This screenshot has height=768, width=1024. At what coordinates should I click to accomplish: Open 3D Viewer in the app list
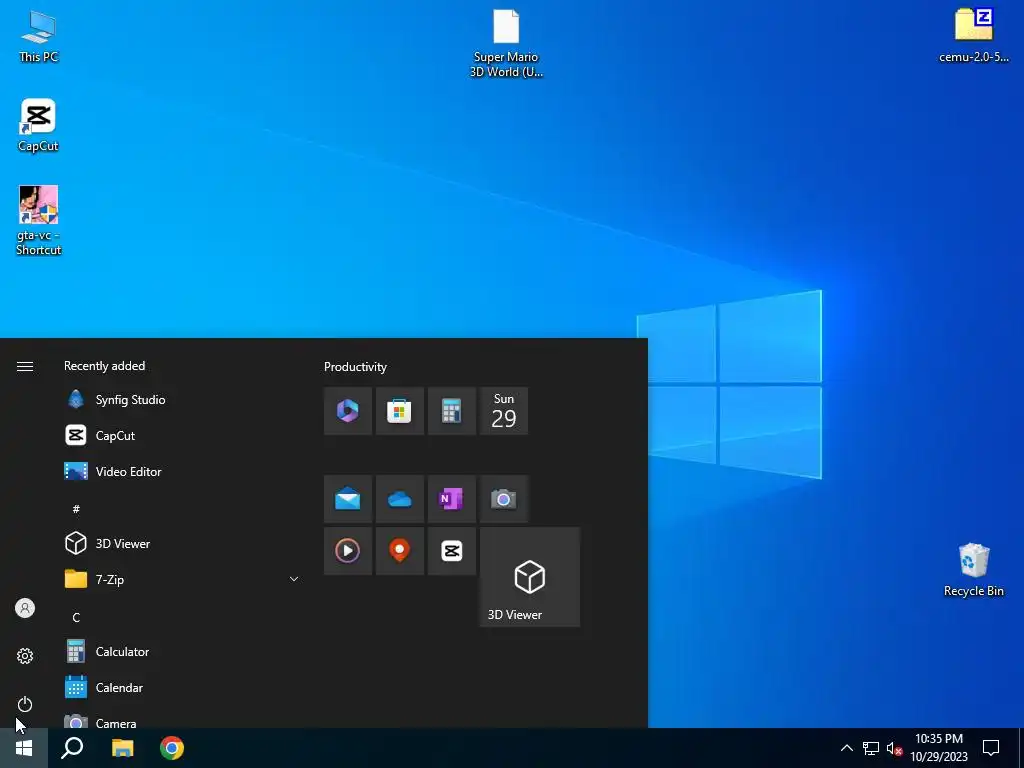pyautogui.click(x=182, y=543)
